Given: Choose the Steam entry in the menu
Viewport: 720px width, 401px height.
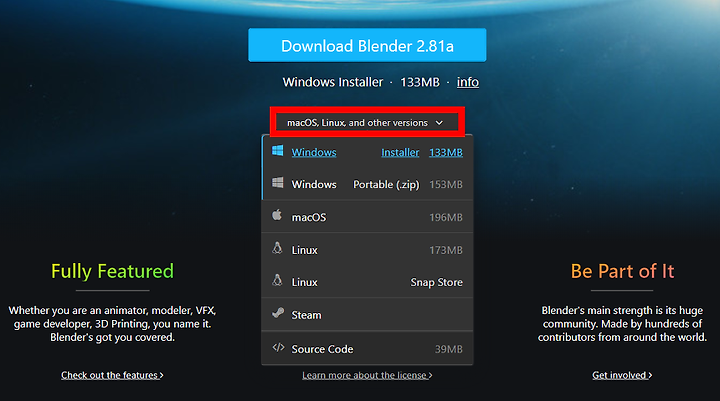Looking at the screenshot, I should pyautogui.click(x=367, y=315).
